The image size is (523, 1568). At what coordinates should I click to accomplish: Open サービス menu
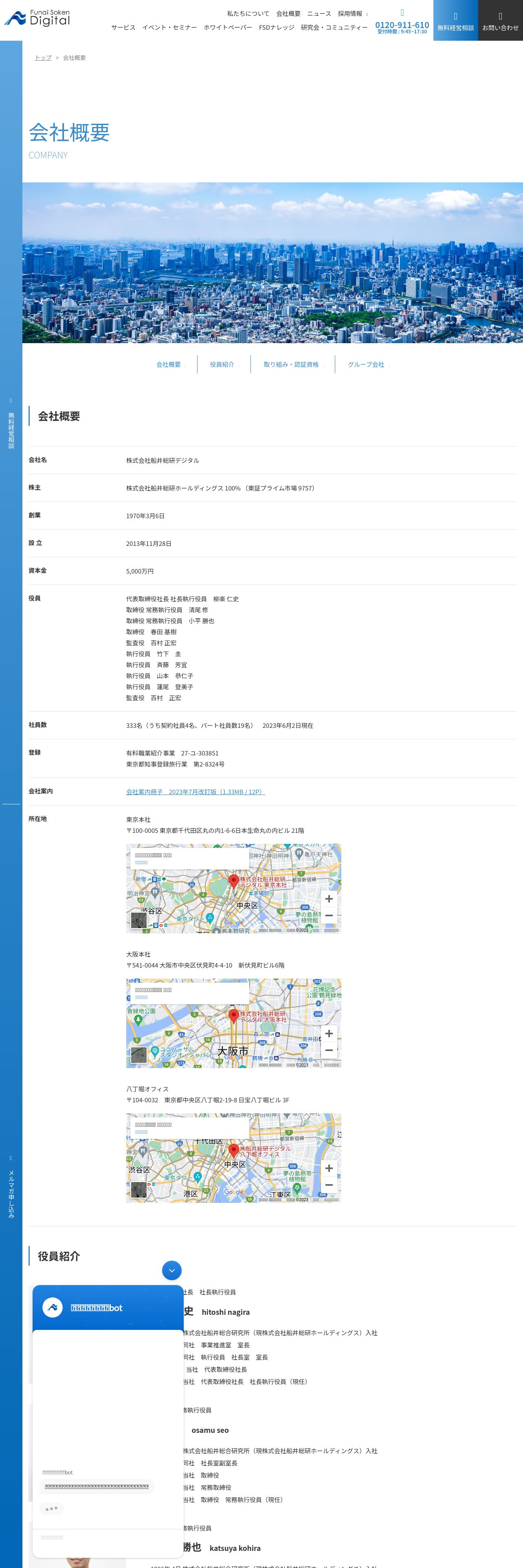click(x=123, y=27)
